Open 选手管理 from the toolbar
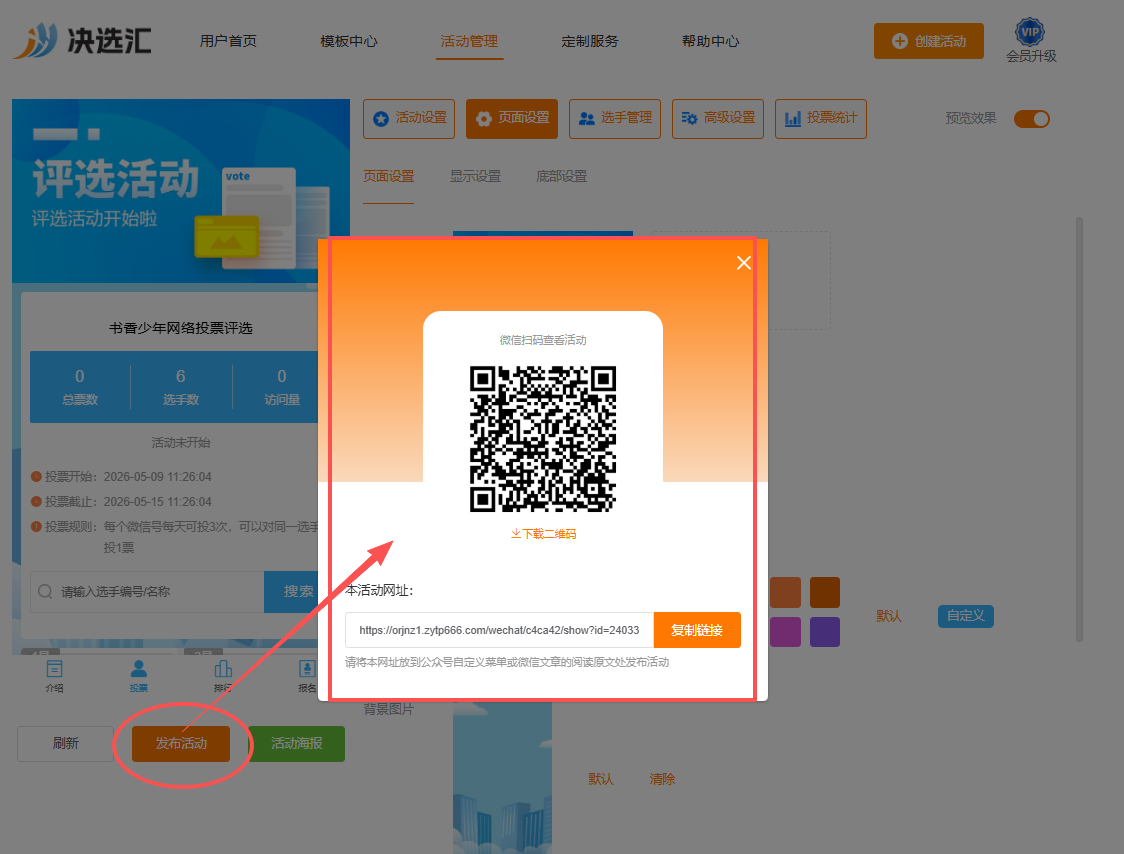1124x854 pixels. tap(614, 118)
